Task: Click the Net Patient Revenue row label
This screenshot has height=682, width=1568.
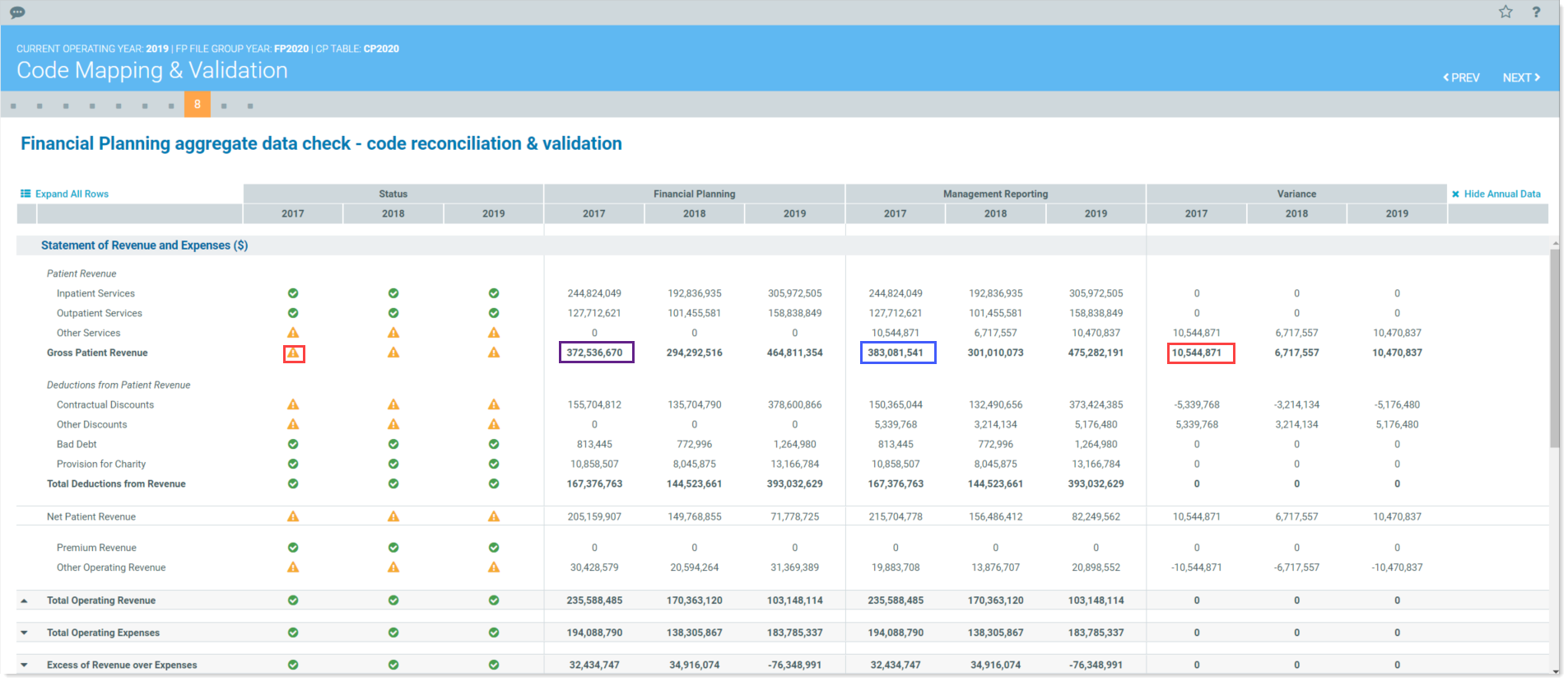Action: [91, 516]
